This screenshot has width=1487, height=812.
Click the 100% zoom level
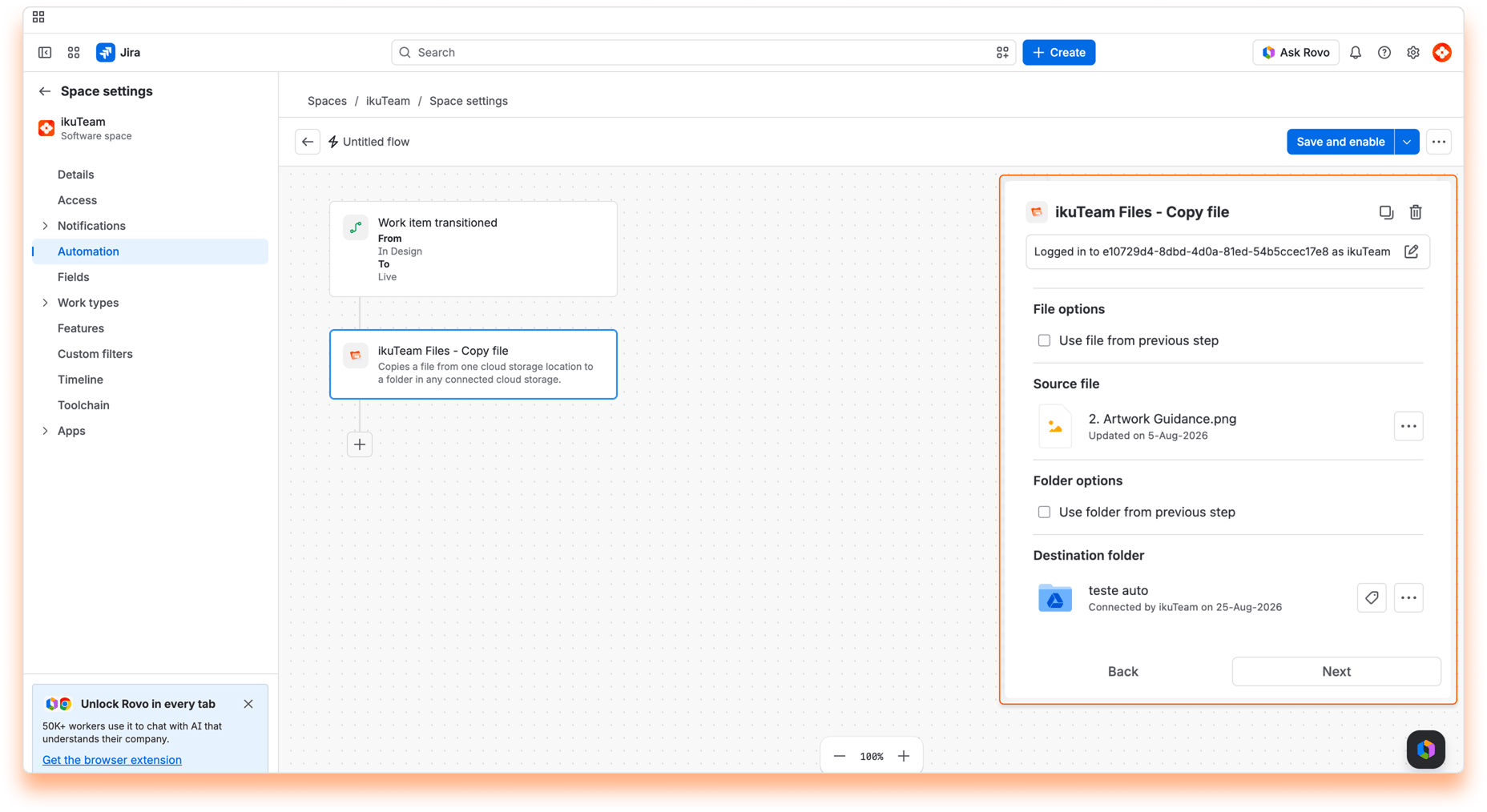click(872, 756)
